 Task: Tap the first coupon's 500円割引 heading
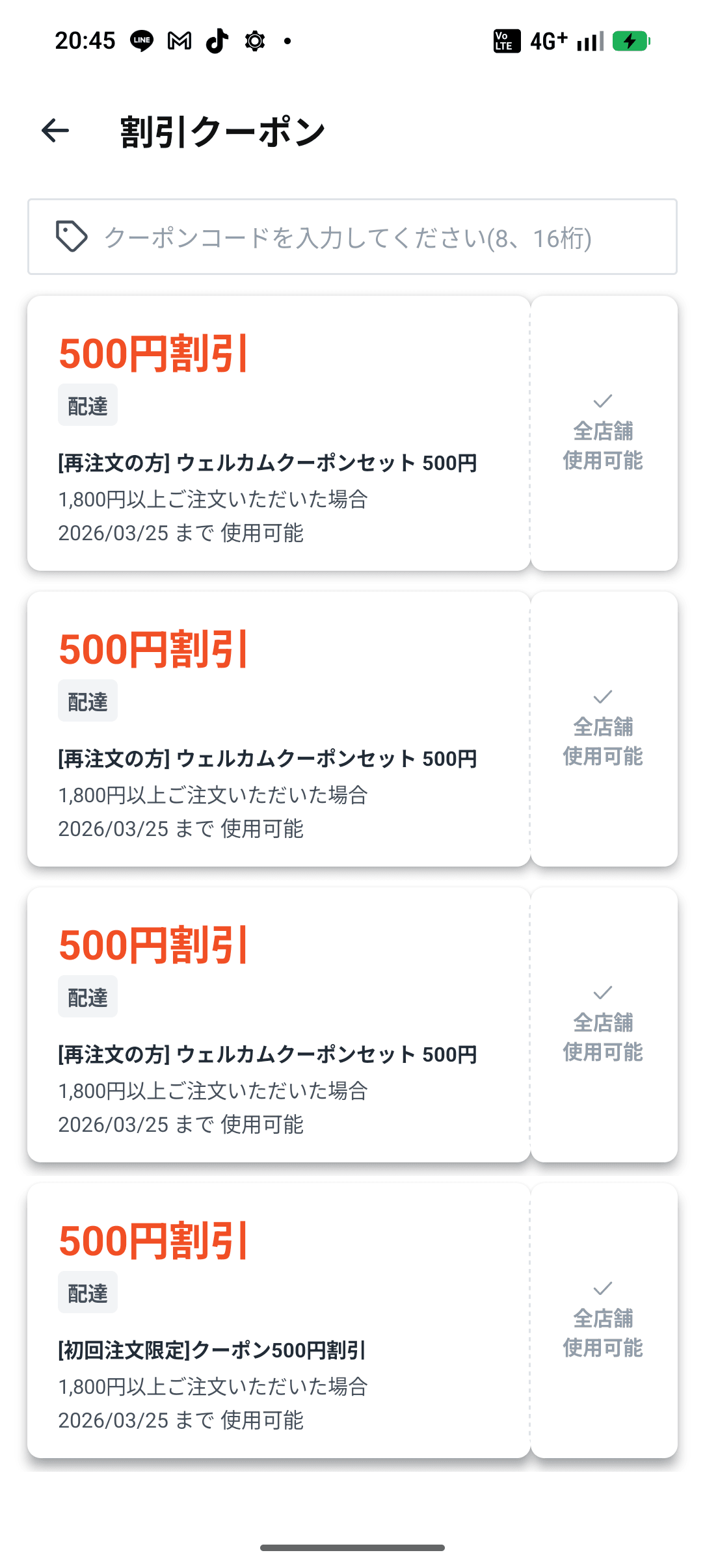[x=153, y=354]
